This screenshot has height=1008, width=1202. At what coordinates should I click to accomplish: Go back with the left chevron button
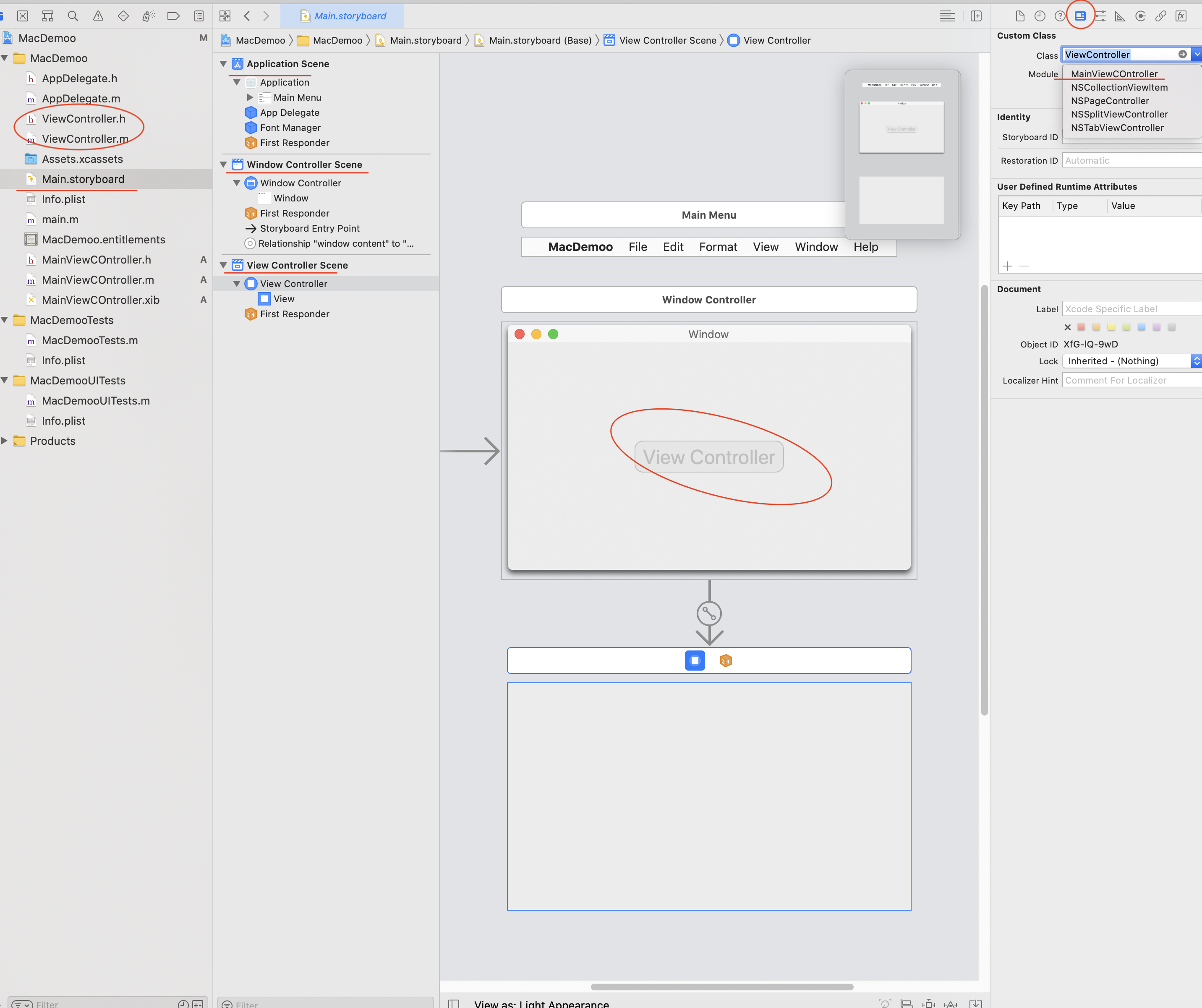(x=247, y=16)
